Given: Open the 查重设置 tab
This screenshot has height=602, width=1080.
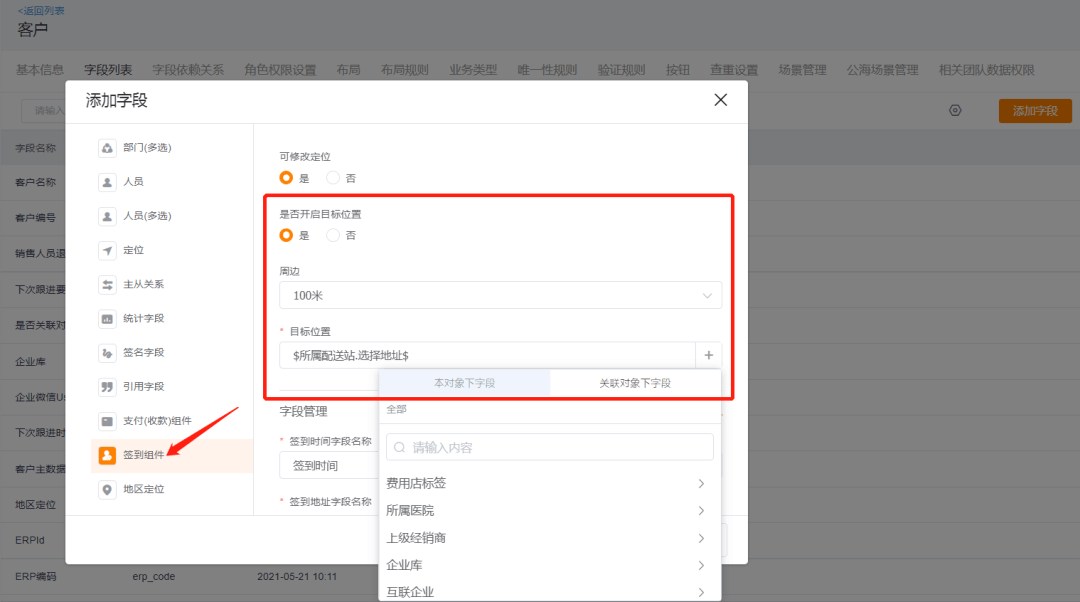Looking at the screenshot, I should (x=734, y=70).
